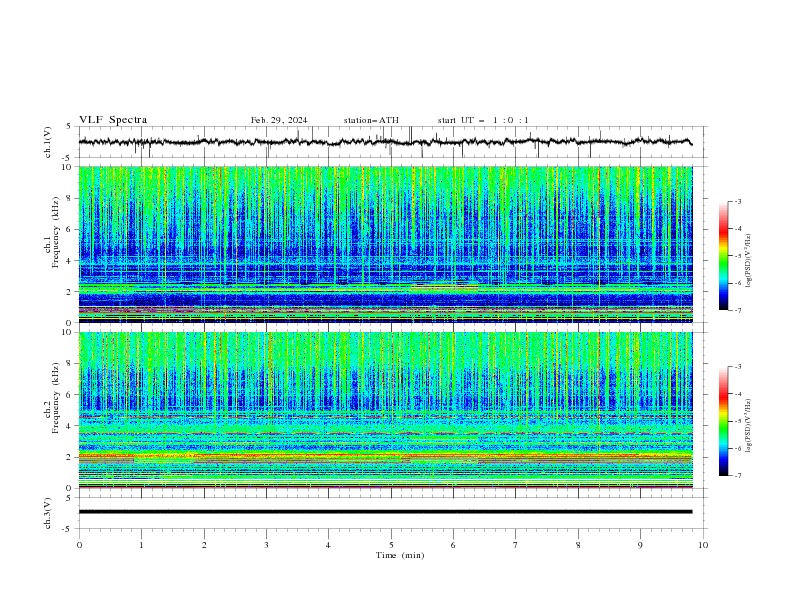Click the 'Feb. 29, 2024' date label

point(279,120)
